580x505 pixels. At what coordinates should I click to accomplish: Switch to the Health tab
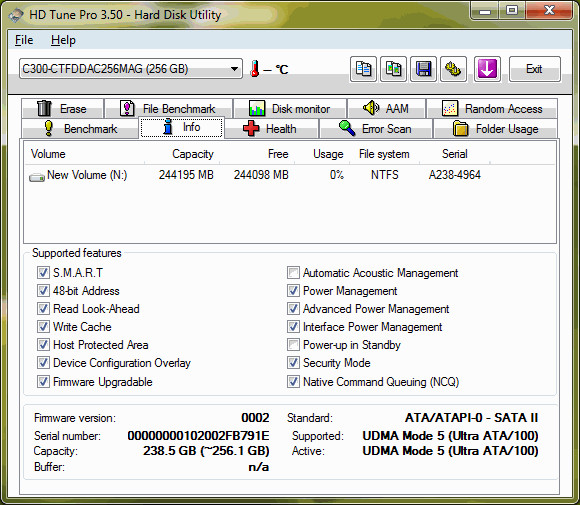pos(271,129)
